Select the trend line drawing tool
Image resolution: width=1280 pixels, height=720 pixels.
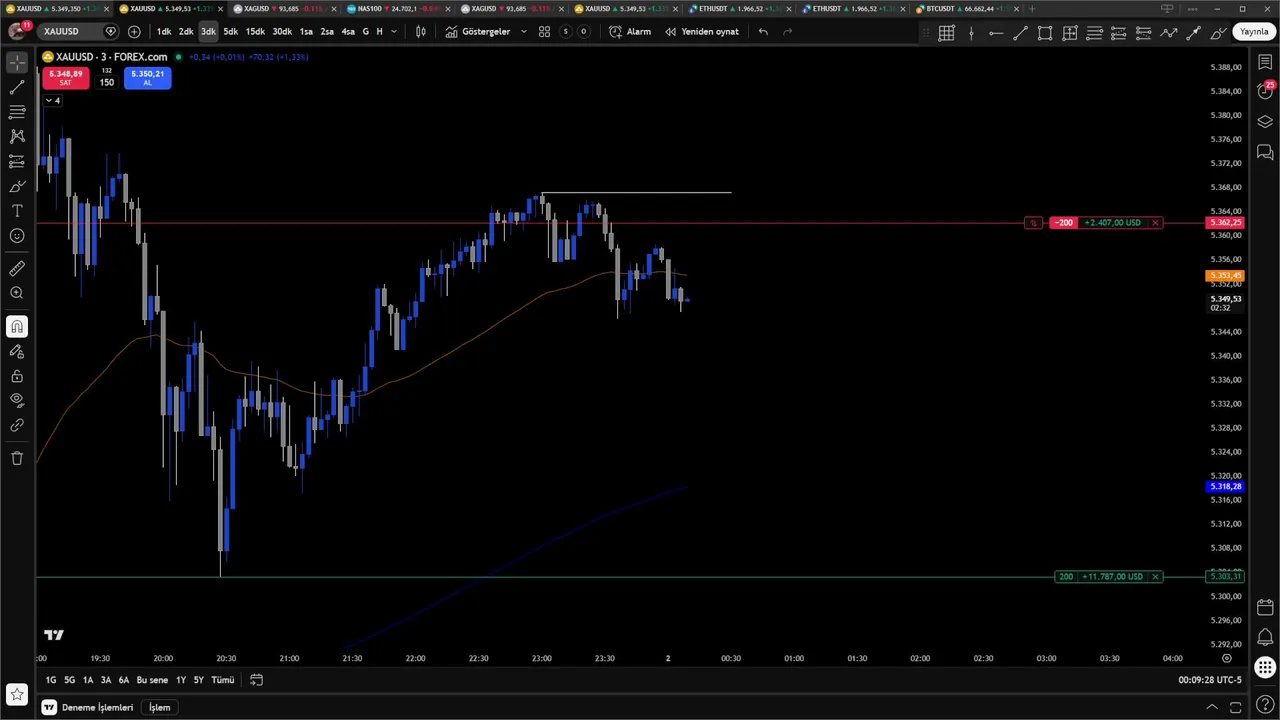[17, 87]
